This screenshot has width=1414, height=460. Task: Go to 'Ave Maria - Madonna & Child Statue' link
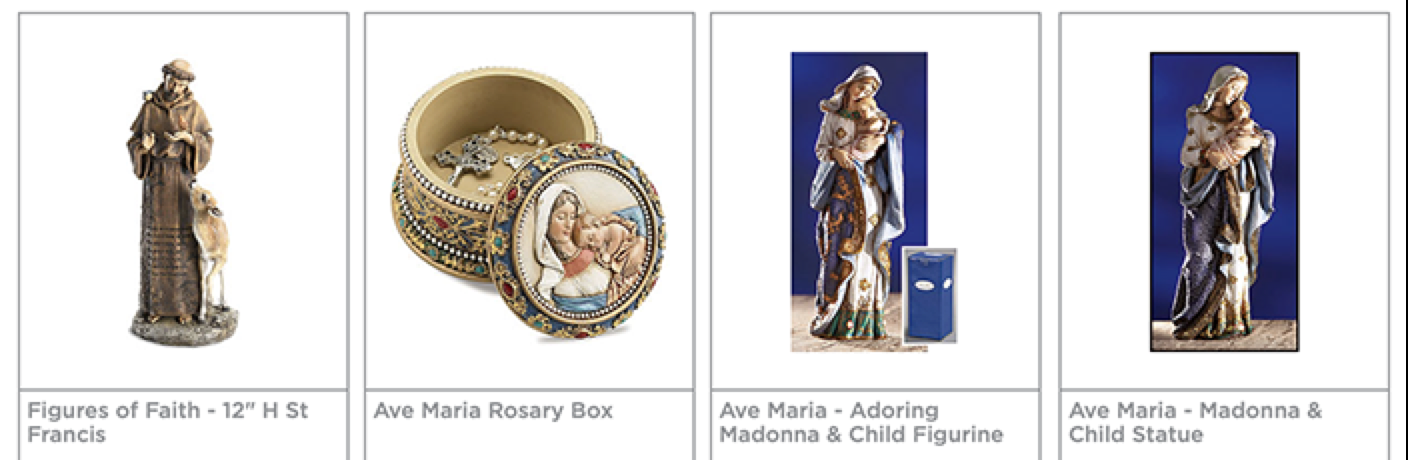1195,422
